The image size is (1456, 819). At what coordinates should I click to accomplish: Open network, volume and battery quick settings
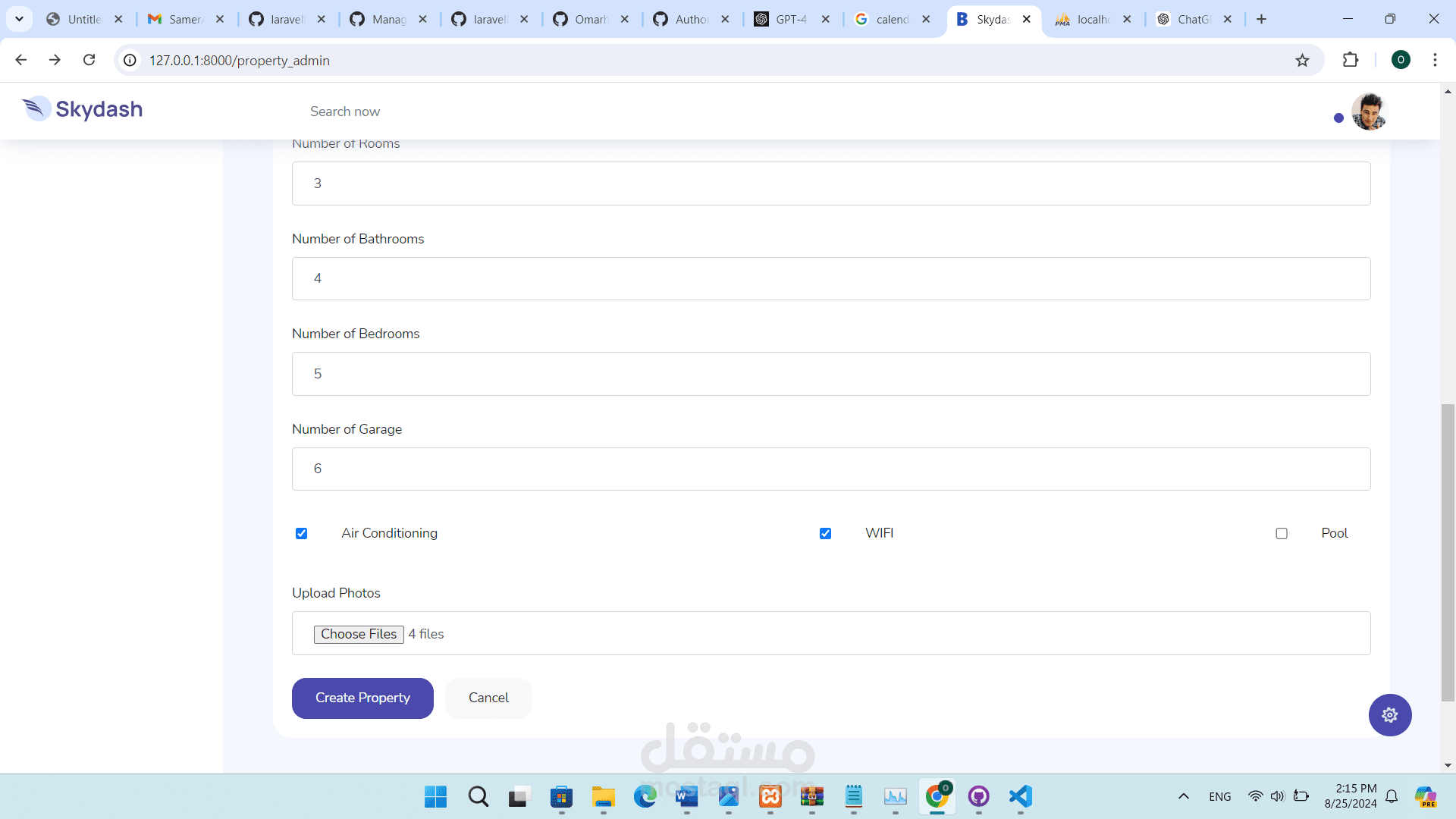(1279, 796)
